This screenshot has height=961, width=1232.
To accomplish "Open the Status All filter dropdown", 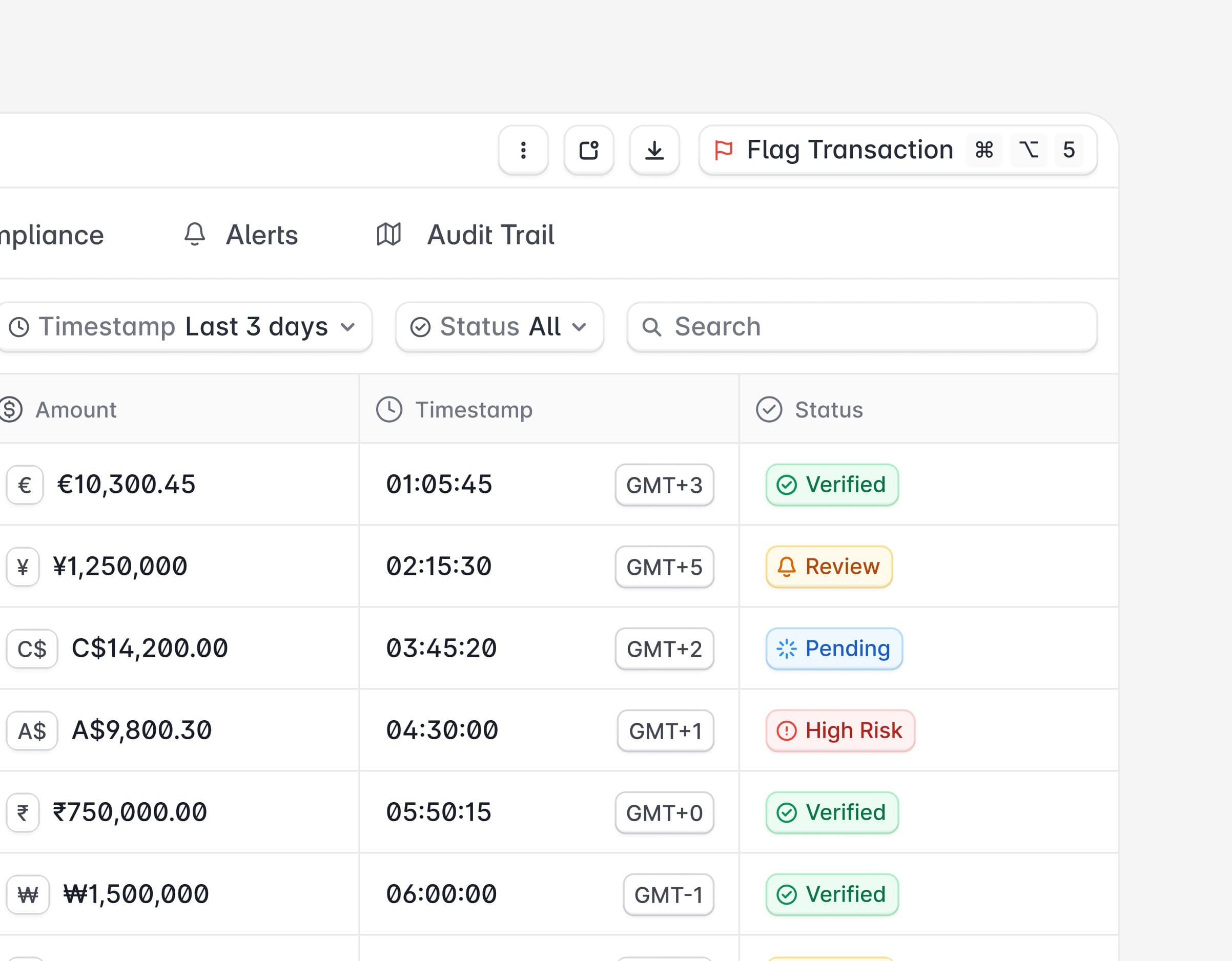I will point(499,327).
